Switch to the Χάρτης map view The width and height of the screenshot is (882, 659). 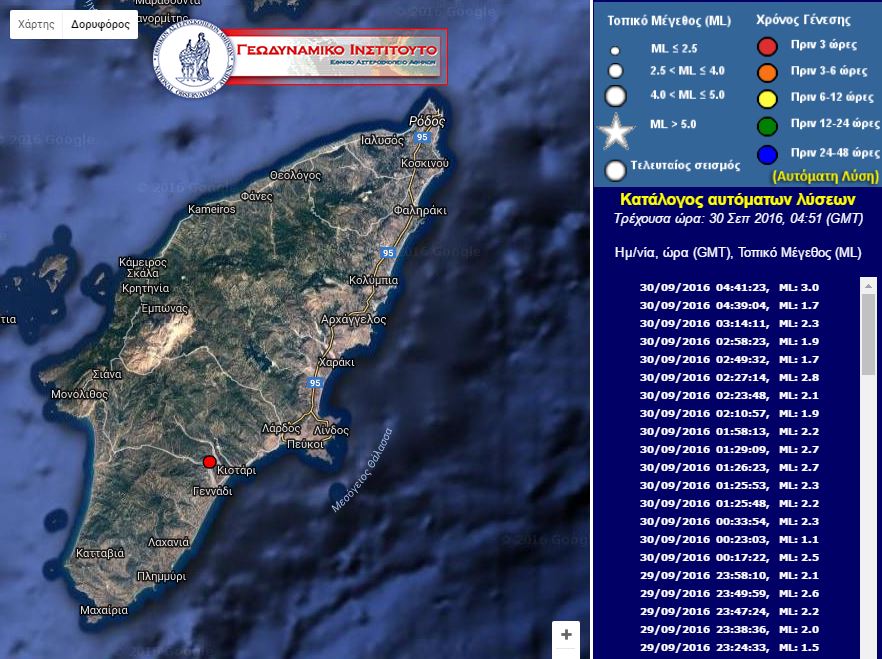[36, 23]
